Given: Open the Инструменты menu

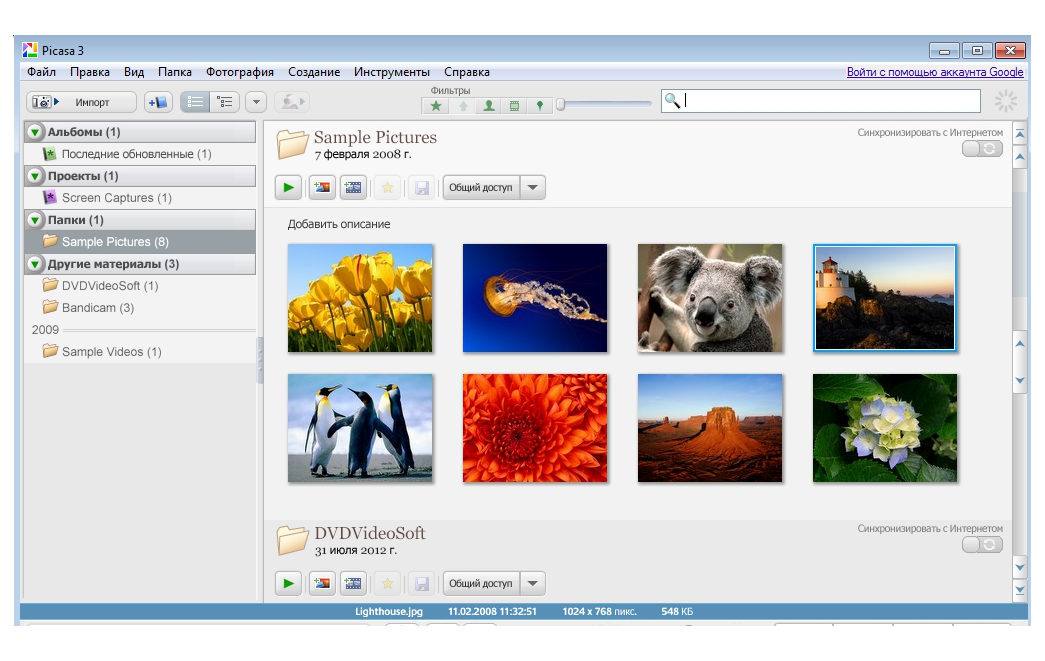Looking at the screenshot, I should pos(392,72).
